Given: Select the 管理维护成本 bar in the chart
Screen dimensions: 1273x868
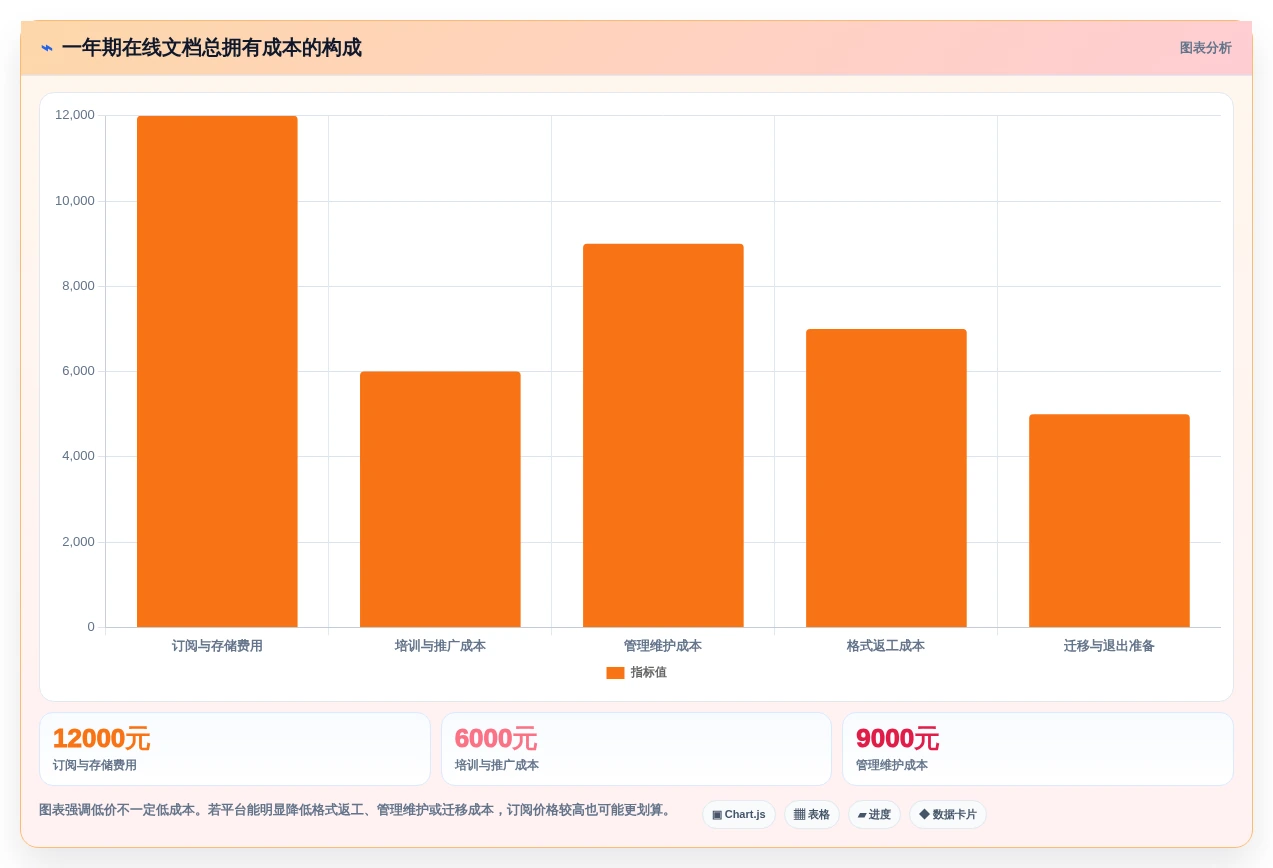Looking at the screenshot, I should pyautogui.click(x=663, y=436).
